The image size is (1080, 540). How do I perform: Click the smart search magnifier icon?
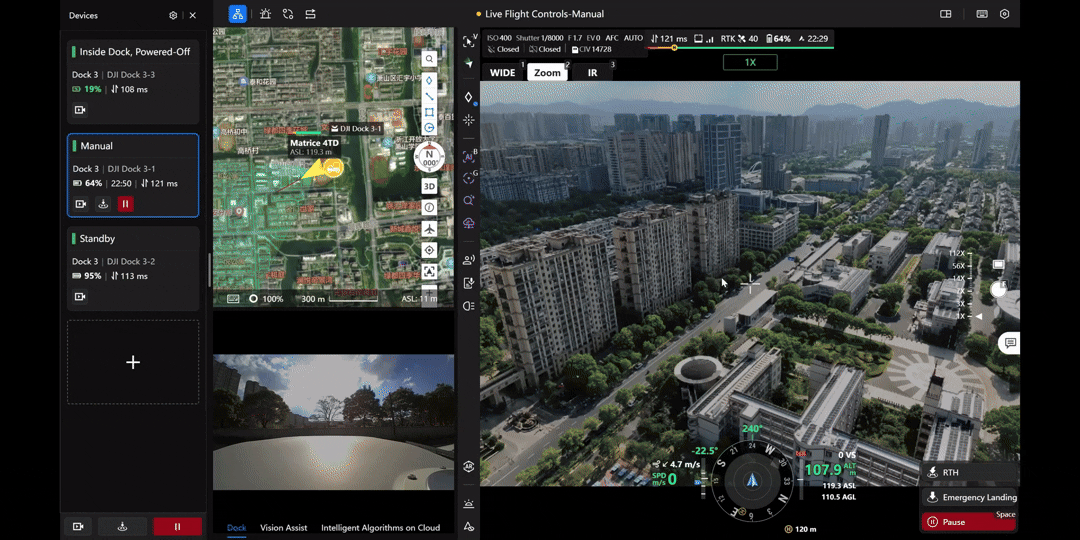pyautogui.click(x=469, y=200)
